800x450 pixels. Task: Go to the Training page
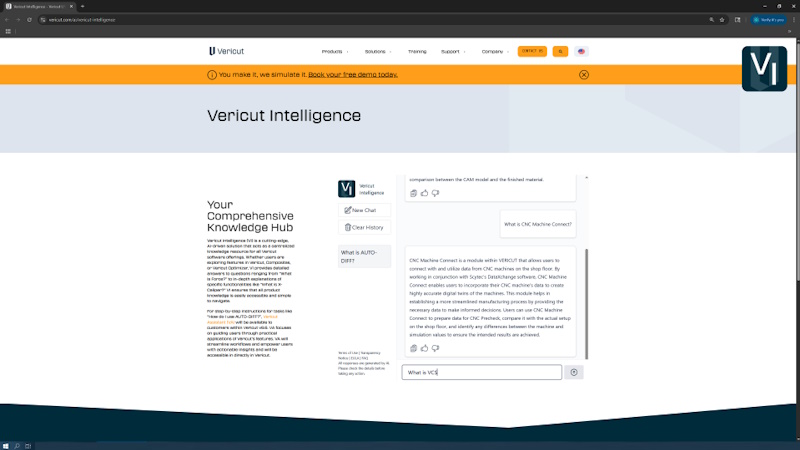pyautogui.click(x=417, y=52)
